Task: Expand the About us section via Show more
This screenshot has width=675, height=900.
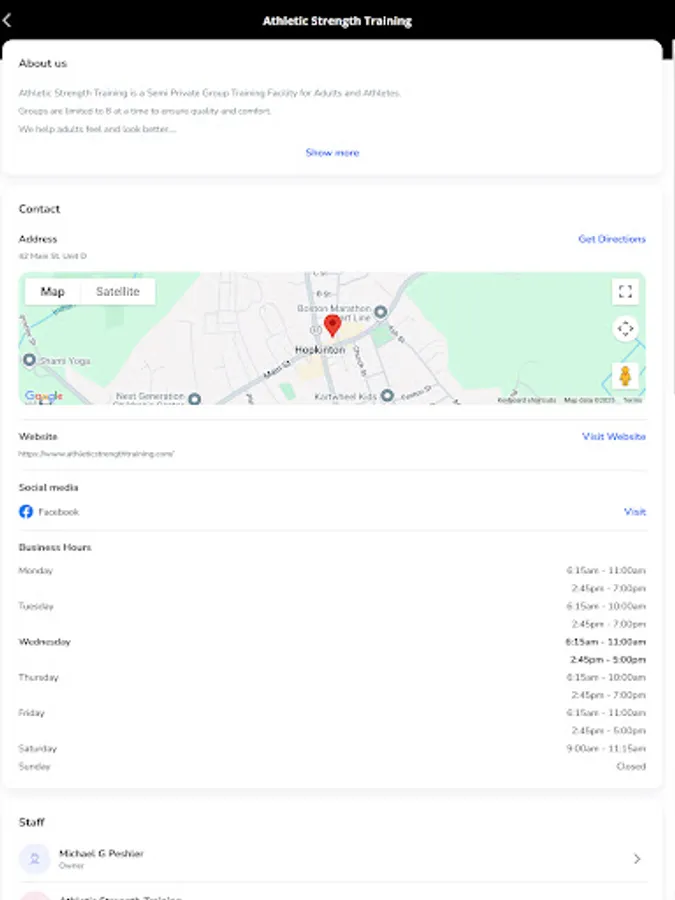Action: [x=332, y=152]
